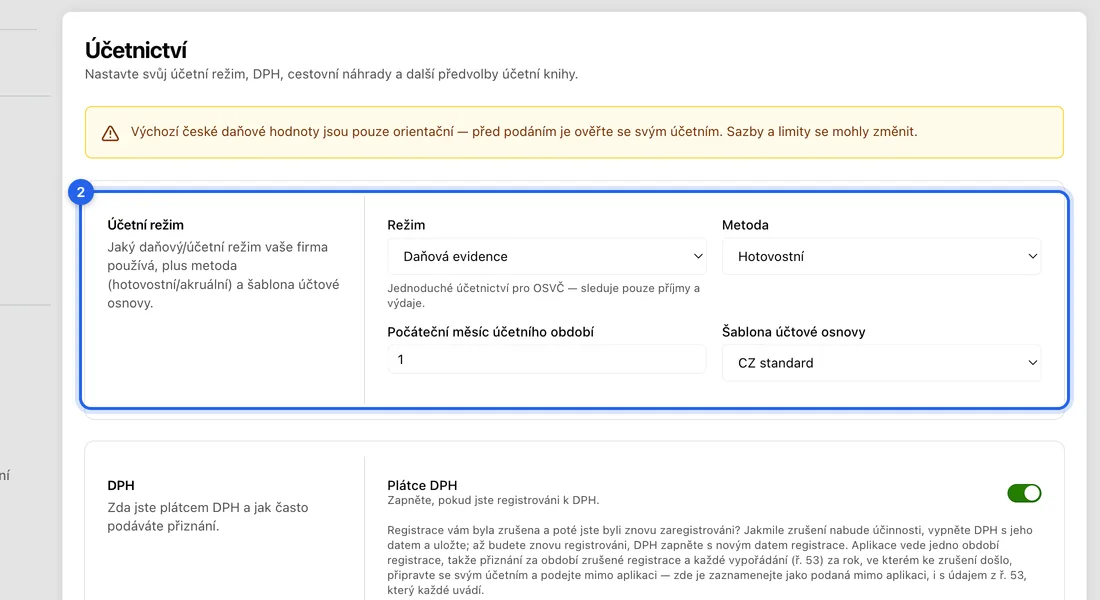Image resolution: width=1100 pixels, height=600 pixels.
Task: Click the hint Zapněte, pokud jste registrováni k DPH
Action: tap(493, 500)
